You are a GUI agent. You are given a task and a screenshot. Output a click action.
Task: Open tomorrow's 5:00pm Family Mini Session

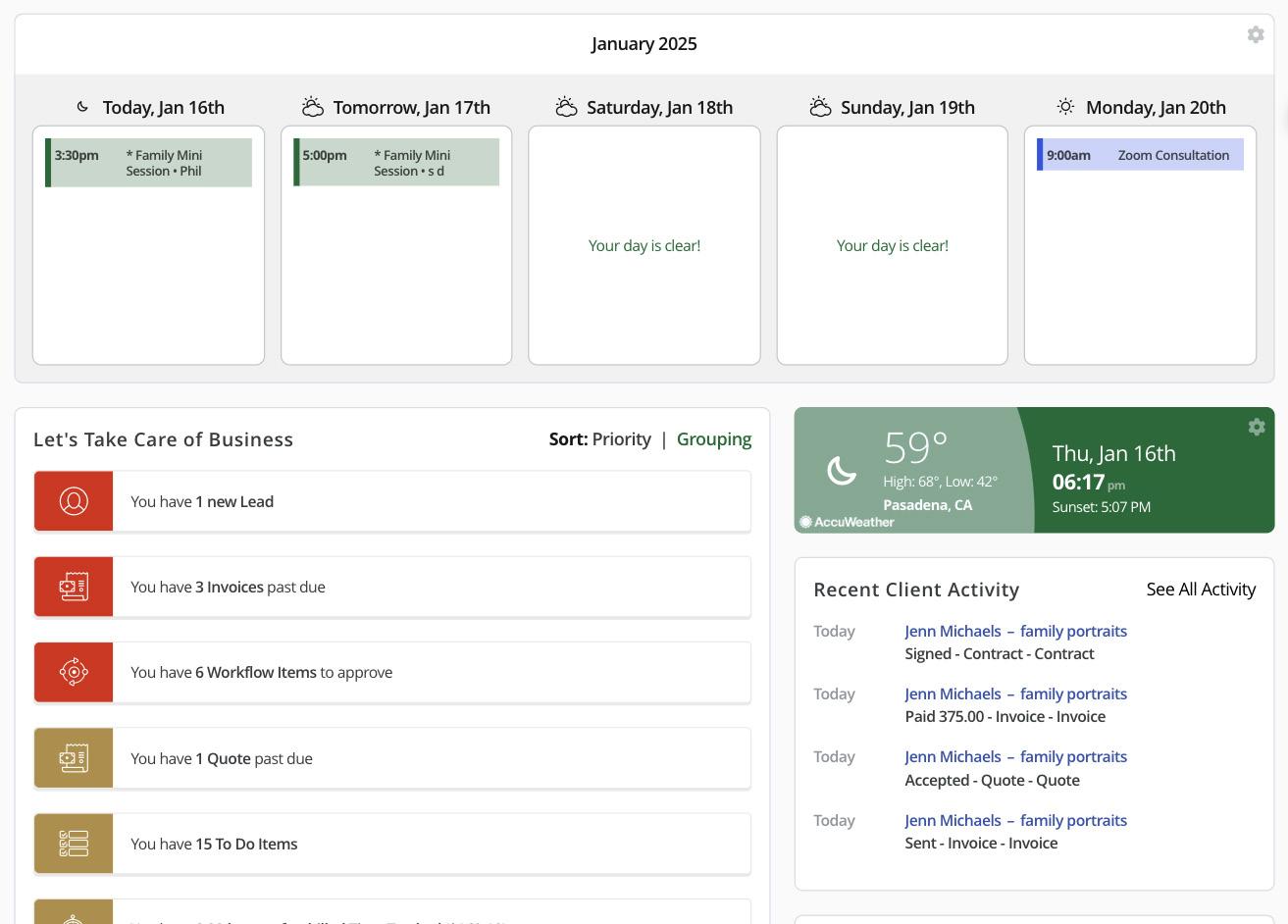[397, 163]
